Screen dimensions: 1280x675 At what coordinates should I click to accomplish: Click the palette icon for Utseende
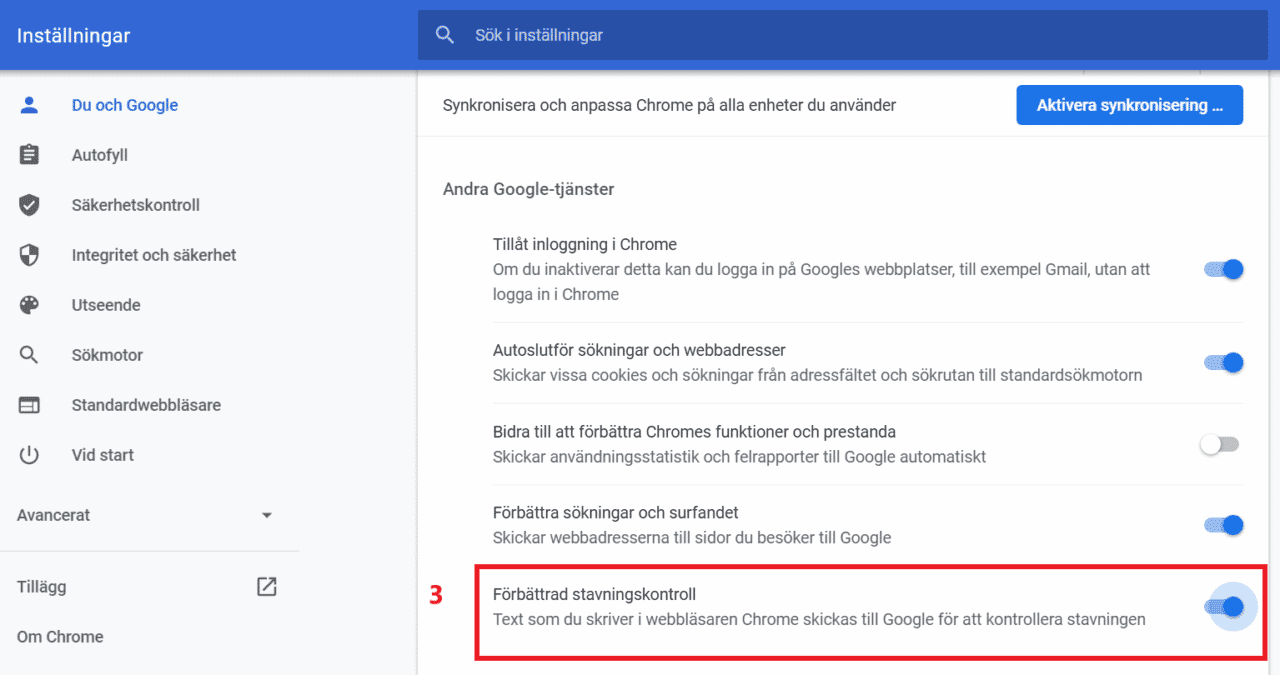[29, 305]
